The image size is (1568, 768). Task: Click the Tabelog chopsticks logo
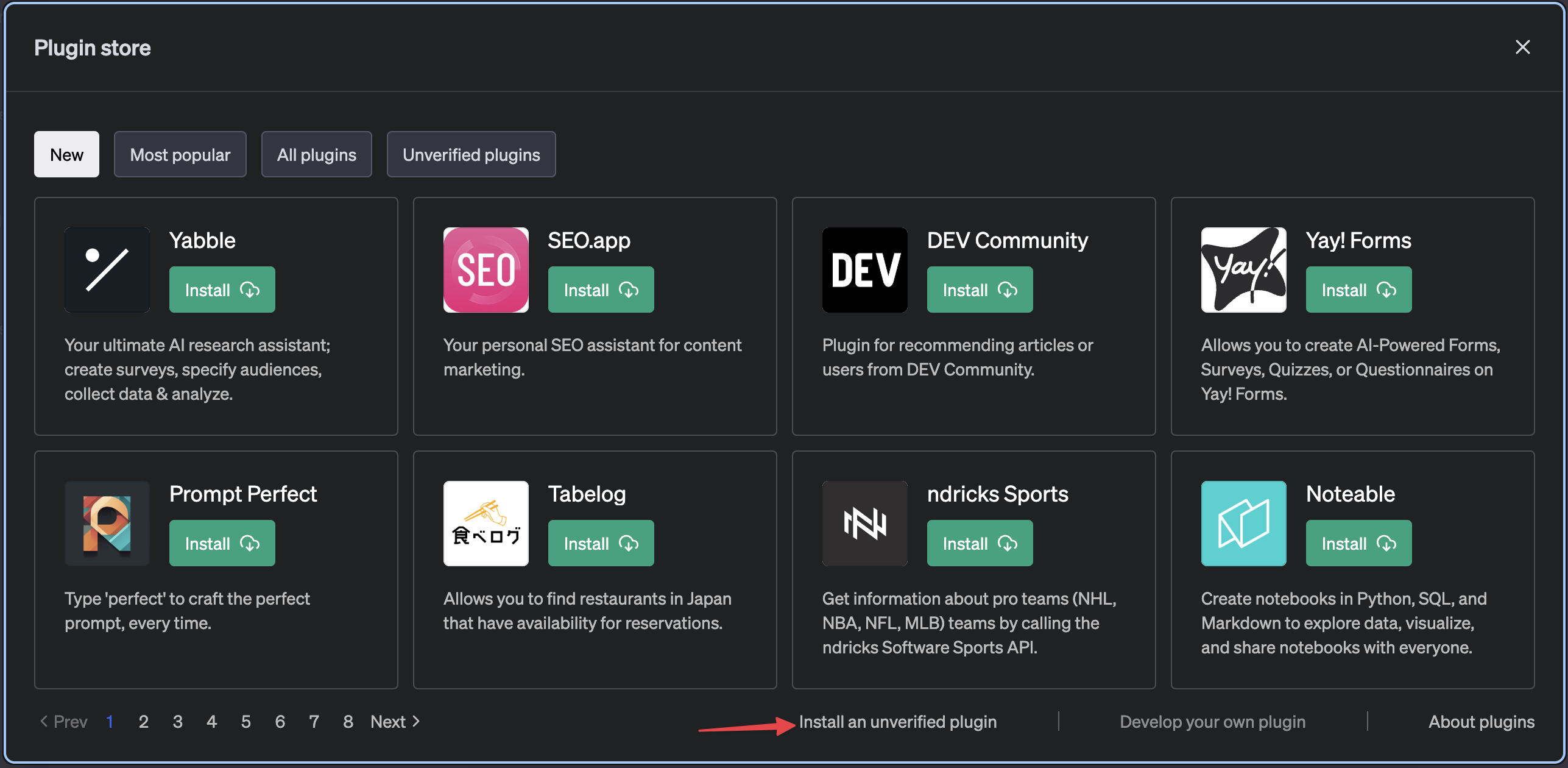486,523
